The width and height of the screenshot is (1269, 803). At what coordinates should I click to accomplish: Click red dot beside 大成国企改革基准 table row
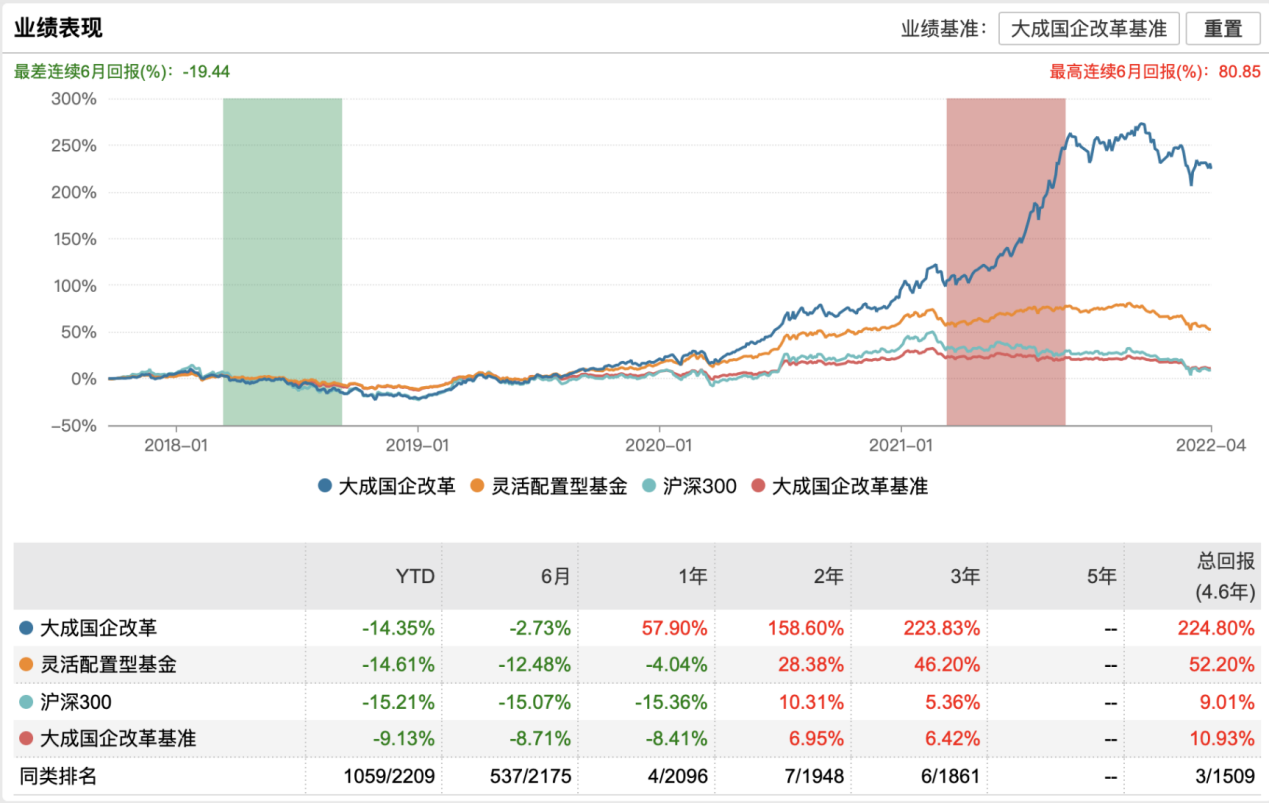click(x=26, y=739)
